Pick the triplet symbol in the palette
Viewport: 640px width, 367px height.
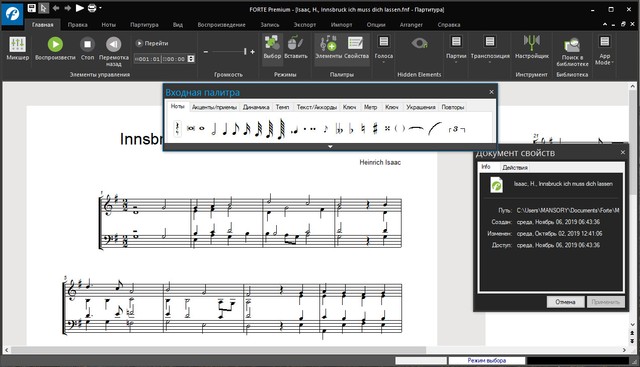coord(456,129)
